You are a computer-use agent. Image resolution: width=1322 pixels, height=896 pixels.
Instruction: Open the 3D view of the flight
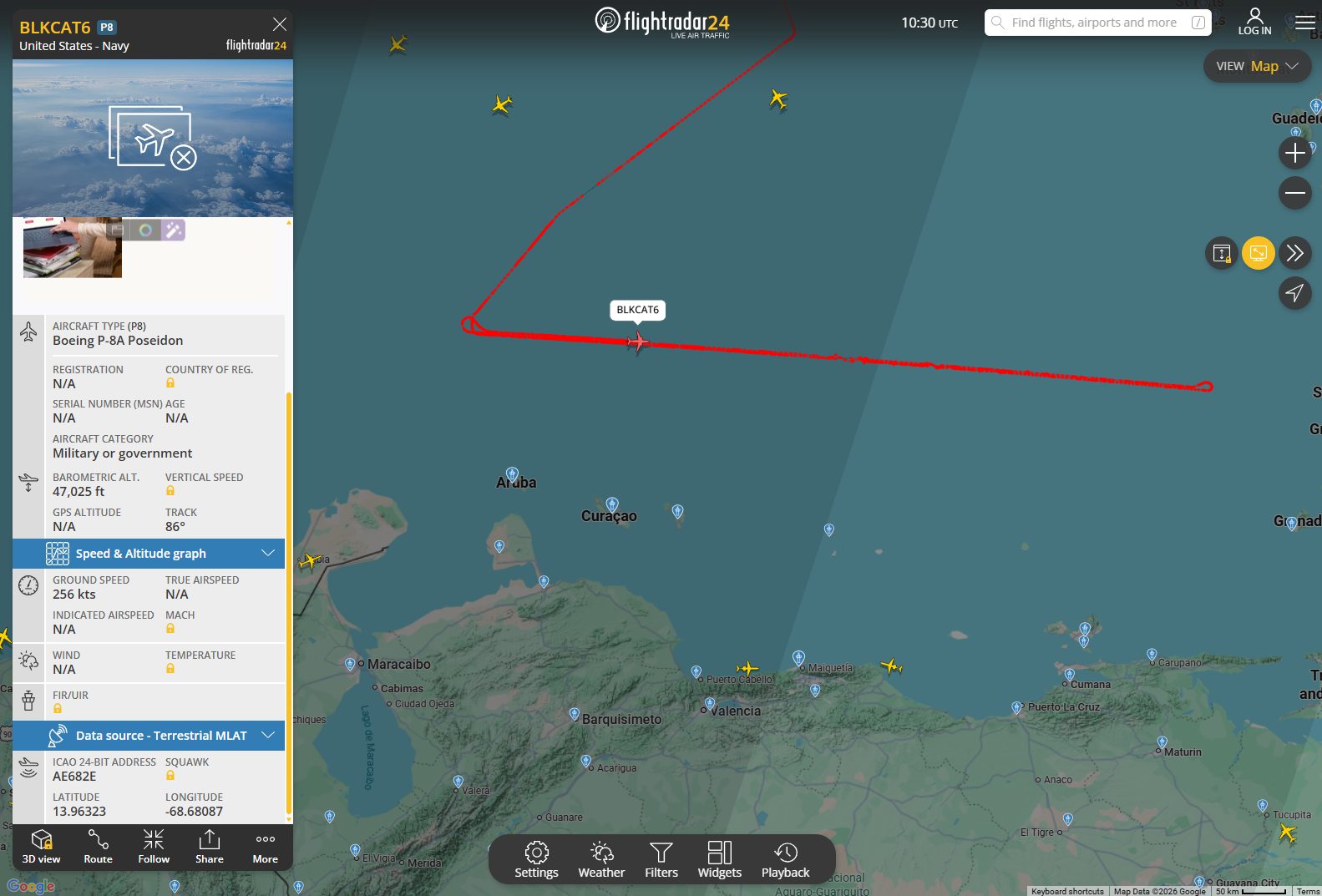[x=41, y=846]
